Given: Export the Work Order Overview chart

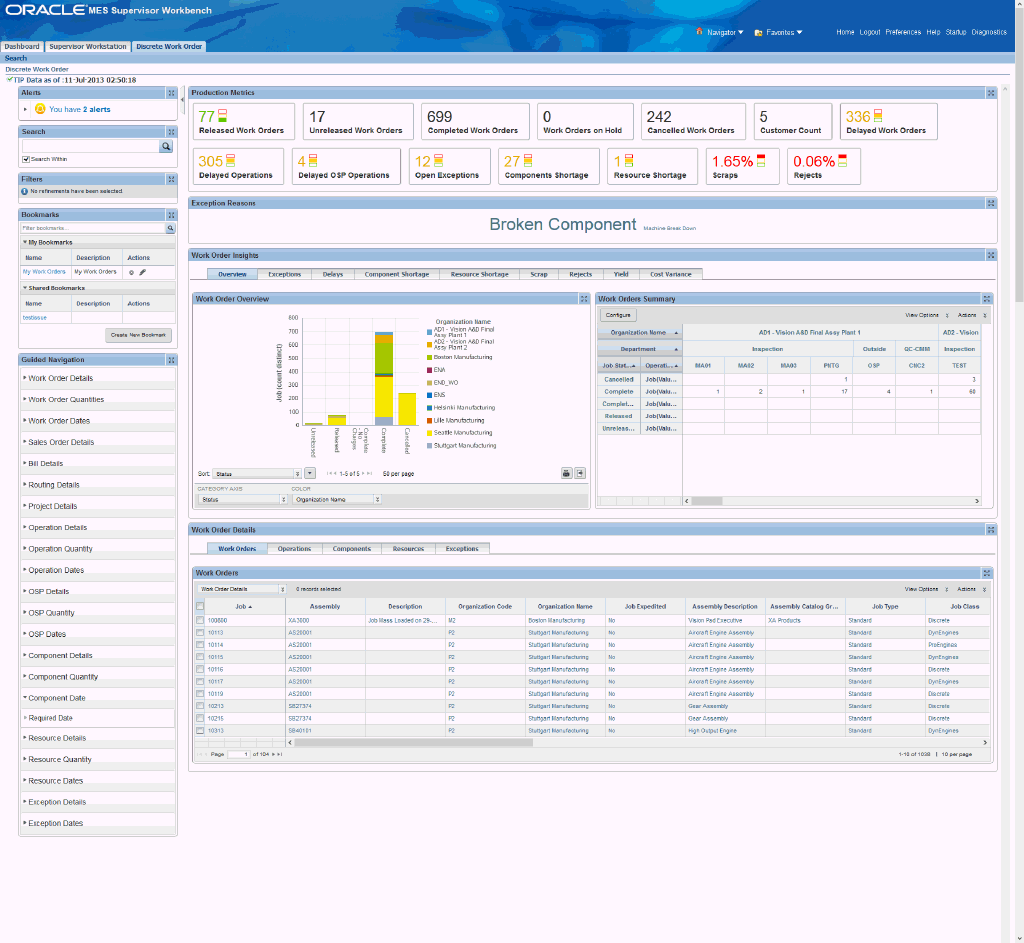Looking at the screenshot, I should (580, 473).
